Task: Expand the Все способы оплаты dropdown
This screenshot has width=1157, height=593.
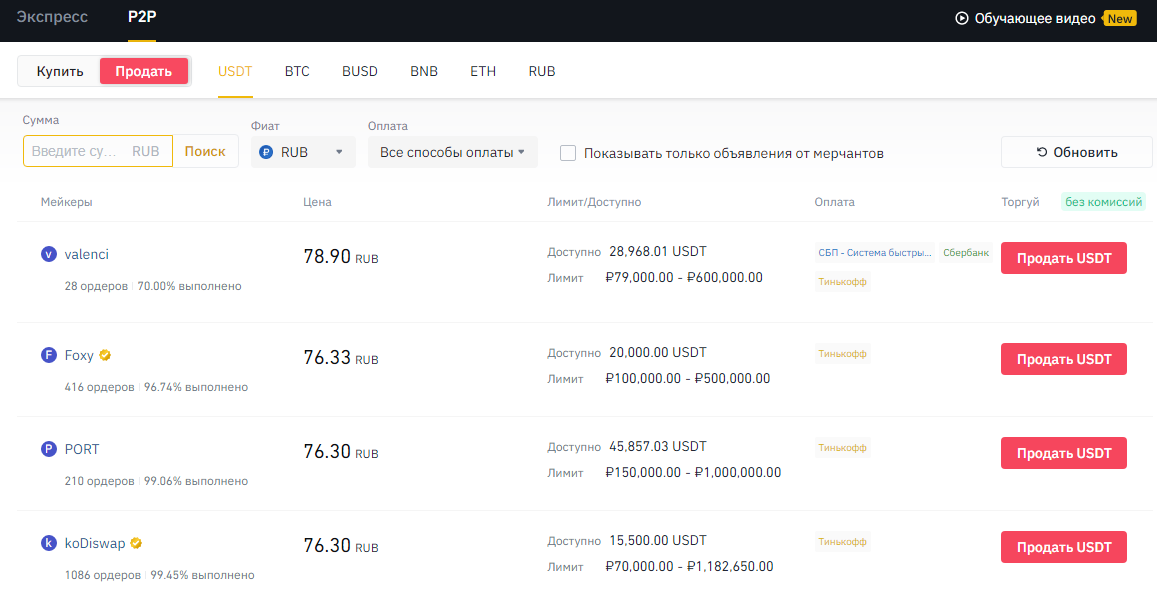Action: 452,152
